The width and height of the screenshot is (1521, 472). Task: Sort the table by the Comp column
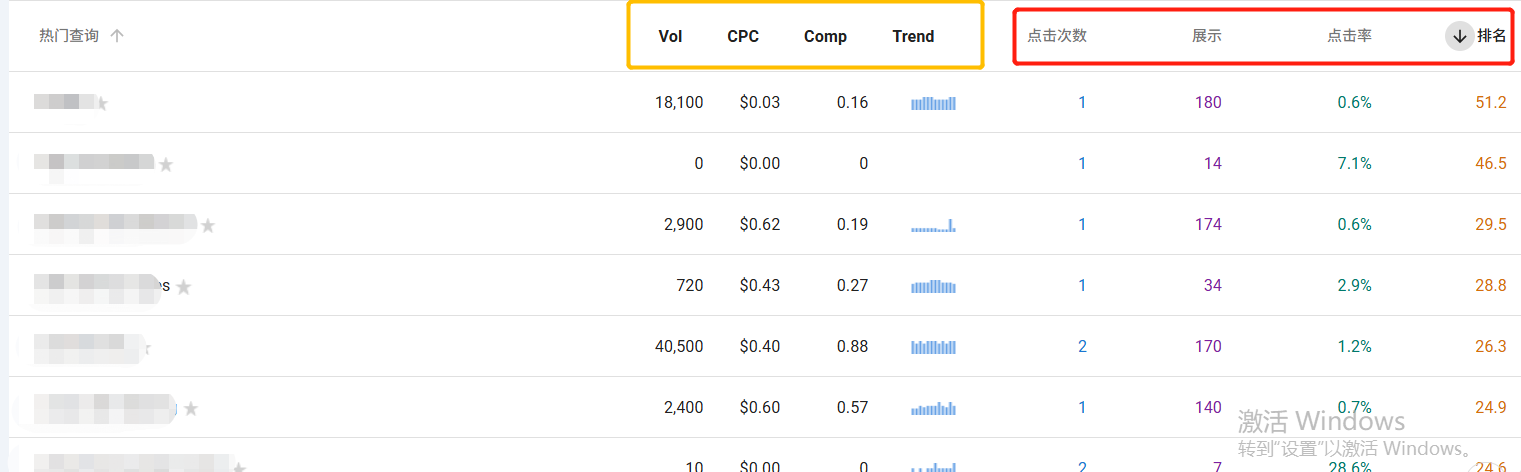pos(825,37)
